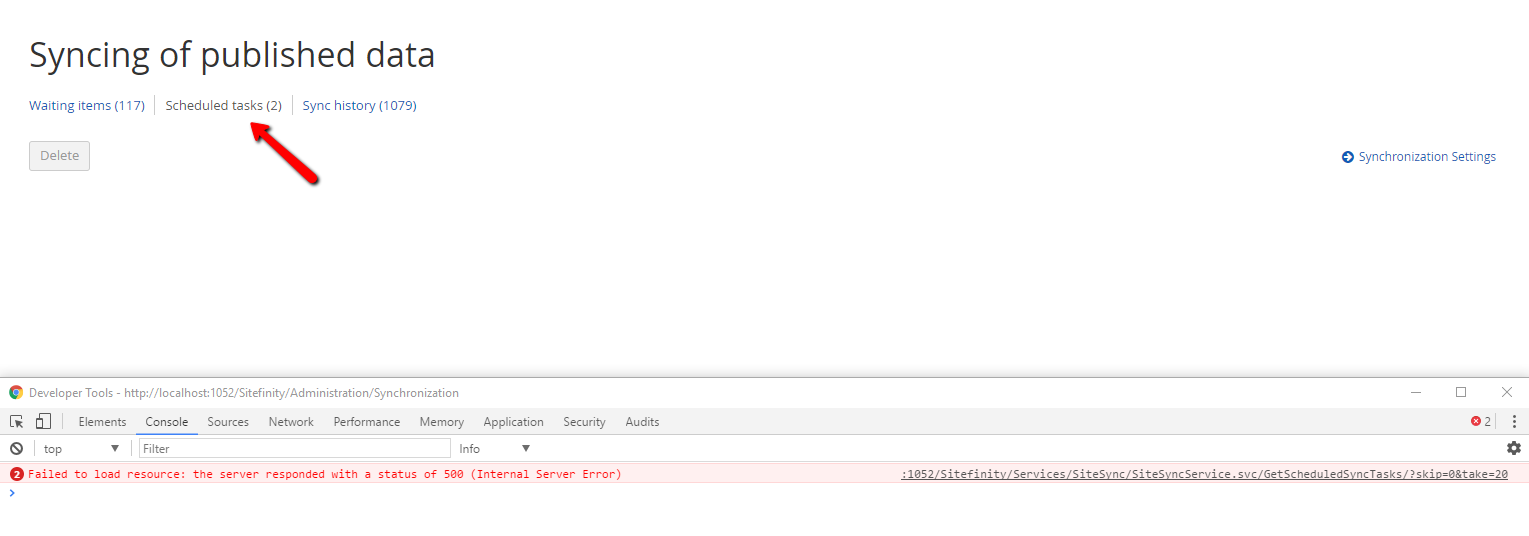Viewport: 1529px width, 536px height.
Task: Focus the console Filter input field
Action: pyautogui.click(x=295, y=449)
